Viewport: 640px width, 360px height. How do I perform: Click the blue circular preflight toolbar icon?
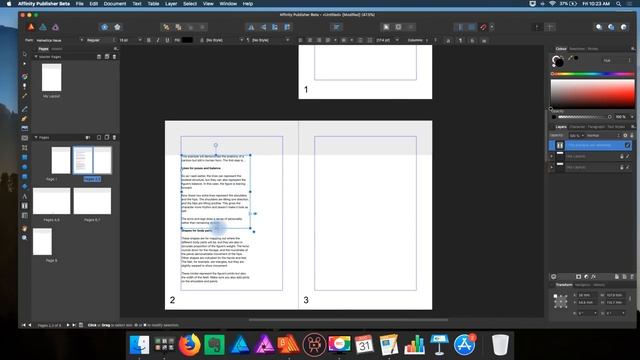105,27
